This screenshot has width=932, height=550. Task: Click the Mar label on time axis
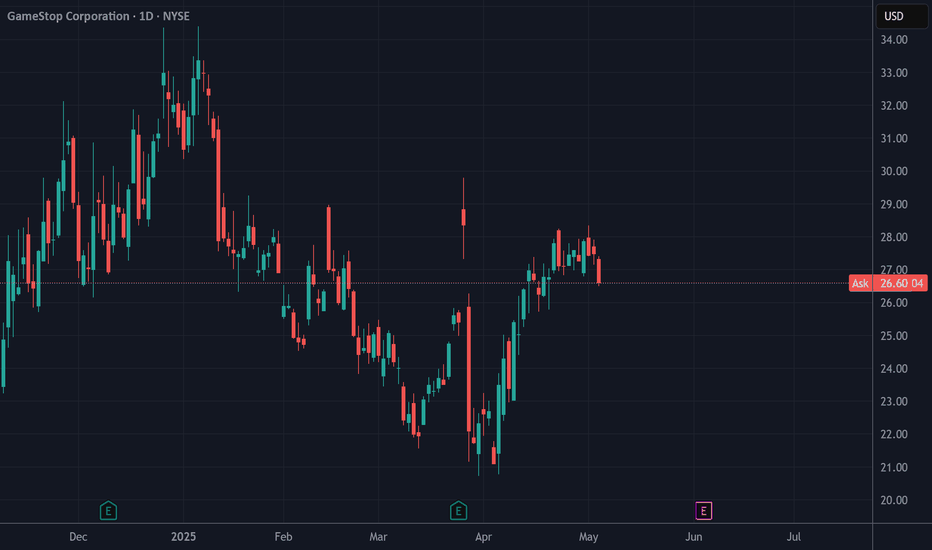coord(378,537)
